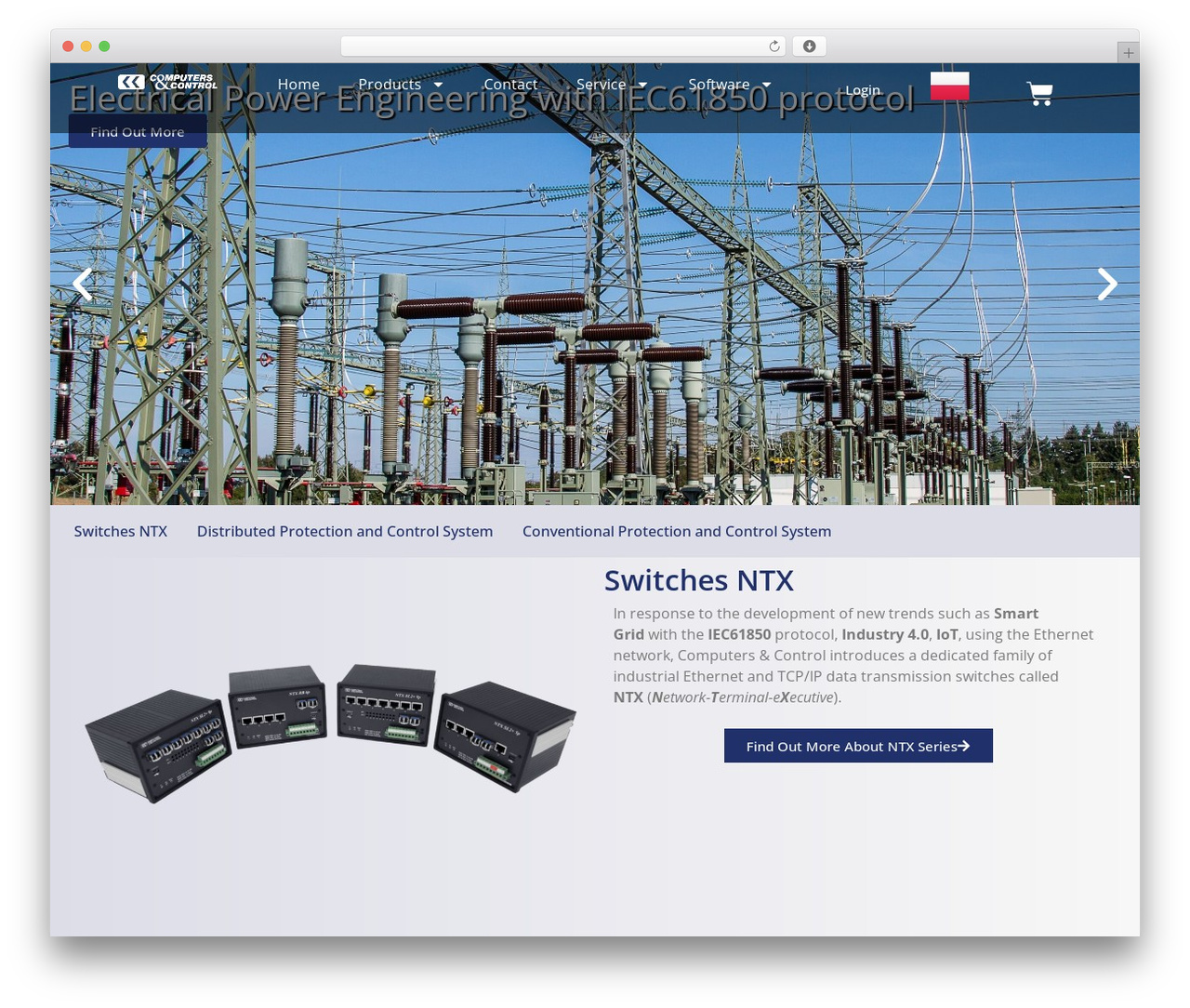Click Find Out More About NTX Series
This screenshot has height=1008, width=1190.
[x=858, y=746]
